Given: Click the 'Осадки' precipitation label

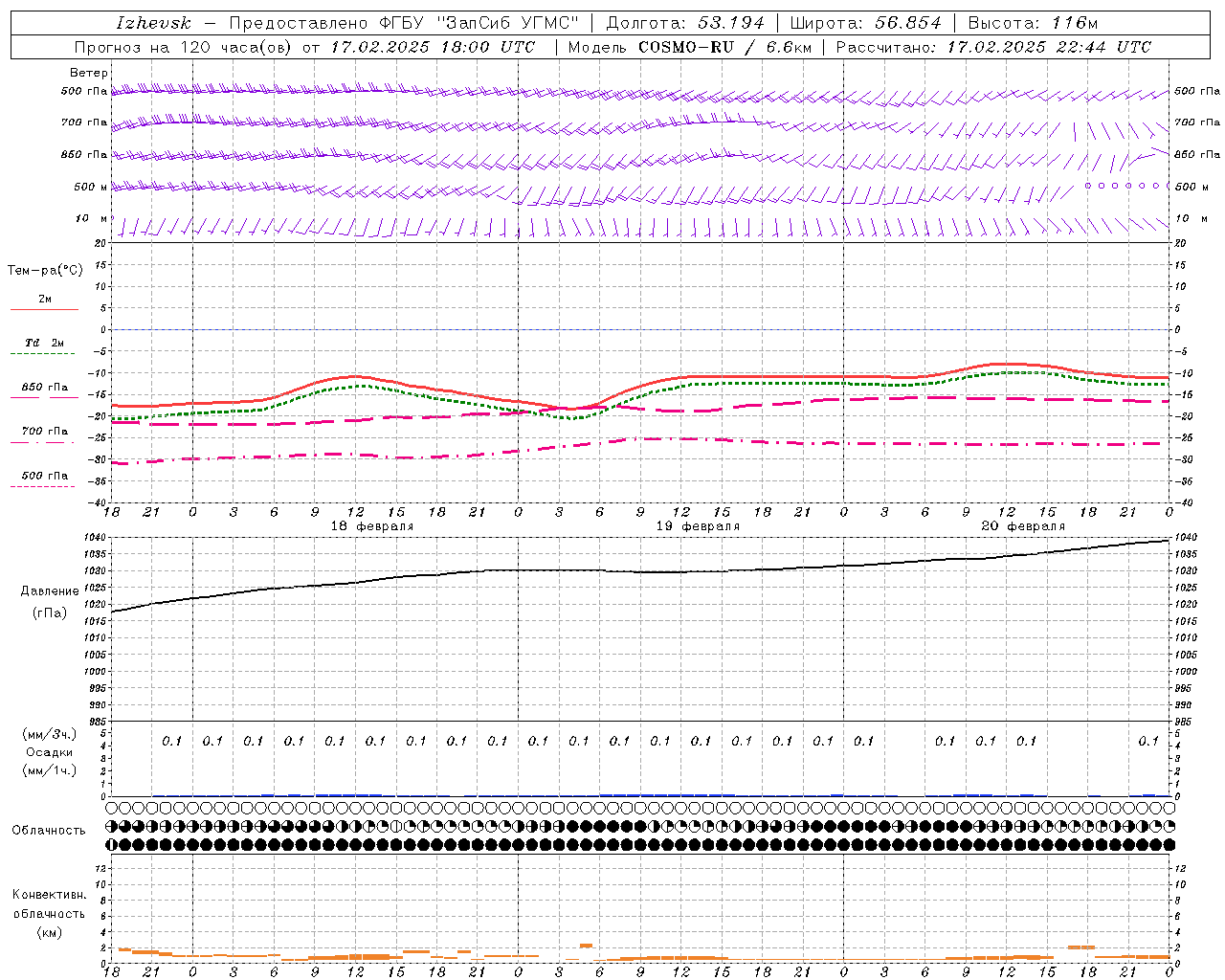Looking at the screenshot, I should 50,752.
